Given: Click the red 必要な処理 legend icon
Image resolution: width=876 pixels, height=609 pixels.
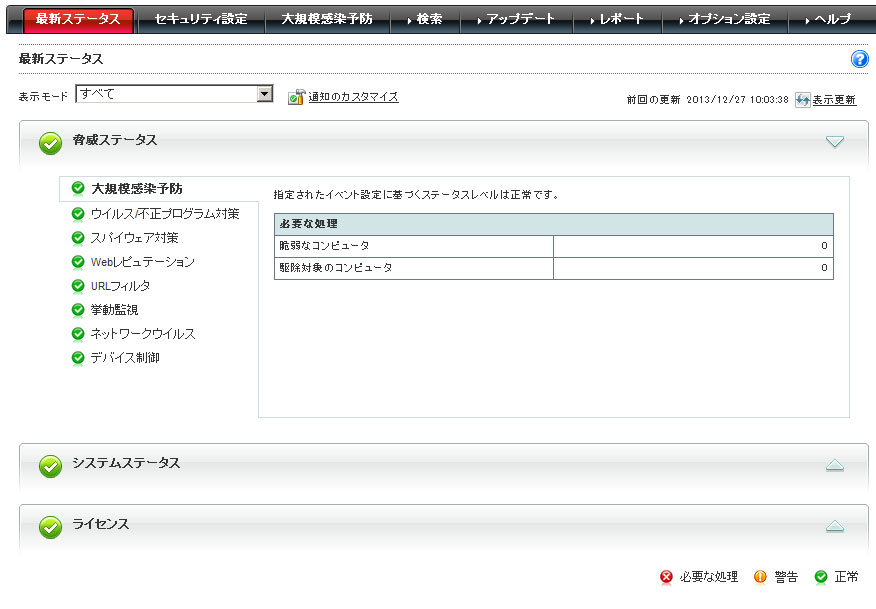Looking at the screenshot, I should 667,577.
